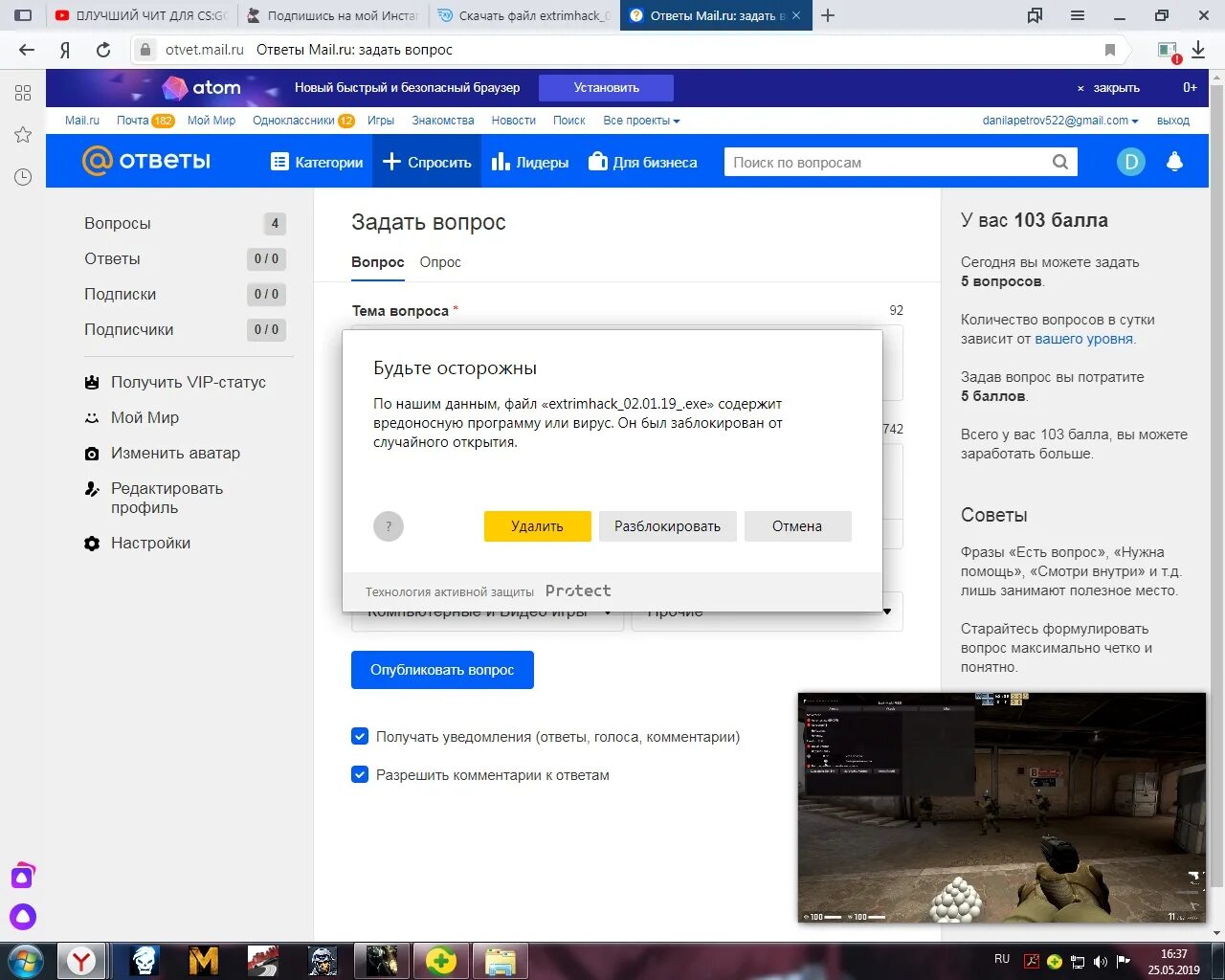The width and height of the screenshot is (1225, 980).
Task: Reload the page with the refresh icon
Action: pos(103,50)
